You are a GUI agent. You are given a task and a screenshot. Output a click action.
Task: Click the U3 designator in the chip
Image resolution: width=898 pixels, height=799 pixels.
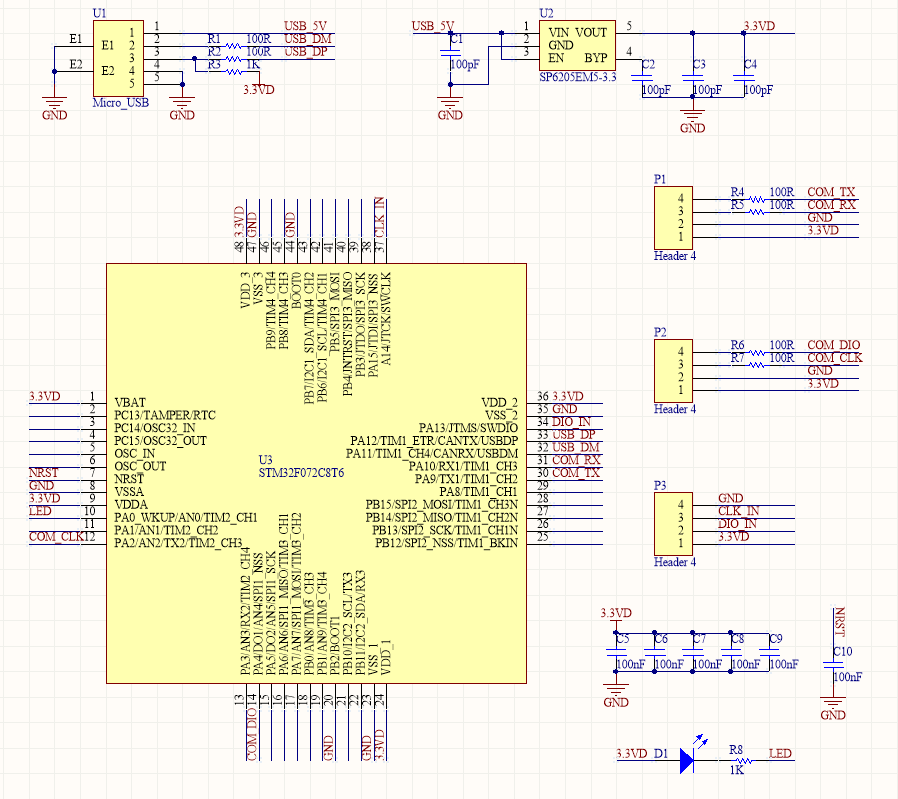[x=265, y=460]
